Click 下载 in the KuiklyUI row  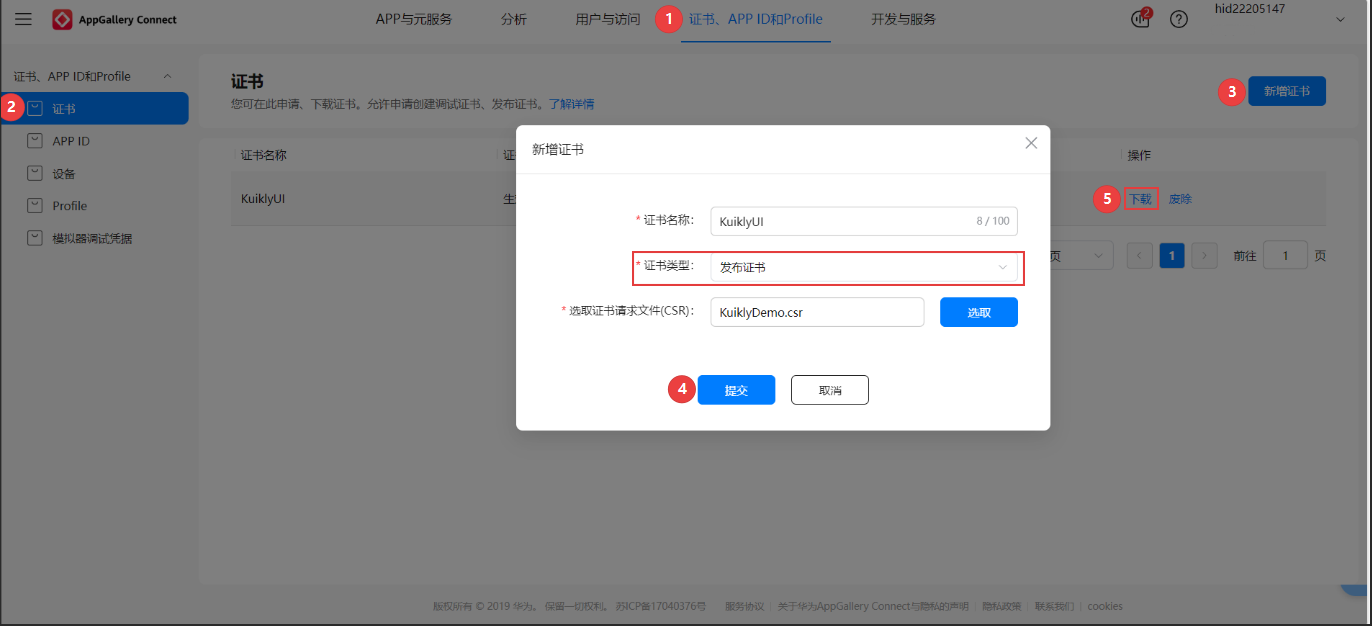[1140, 199]
